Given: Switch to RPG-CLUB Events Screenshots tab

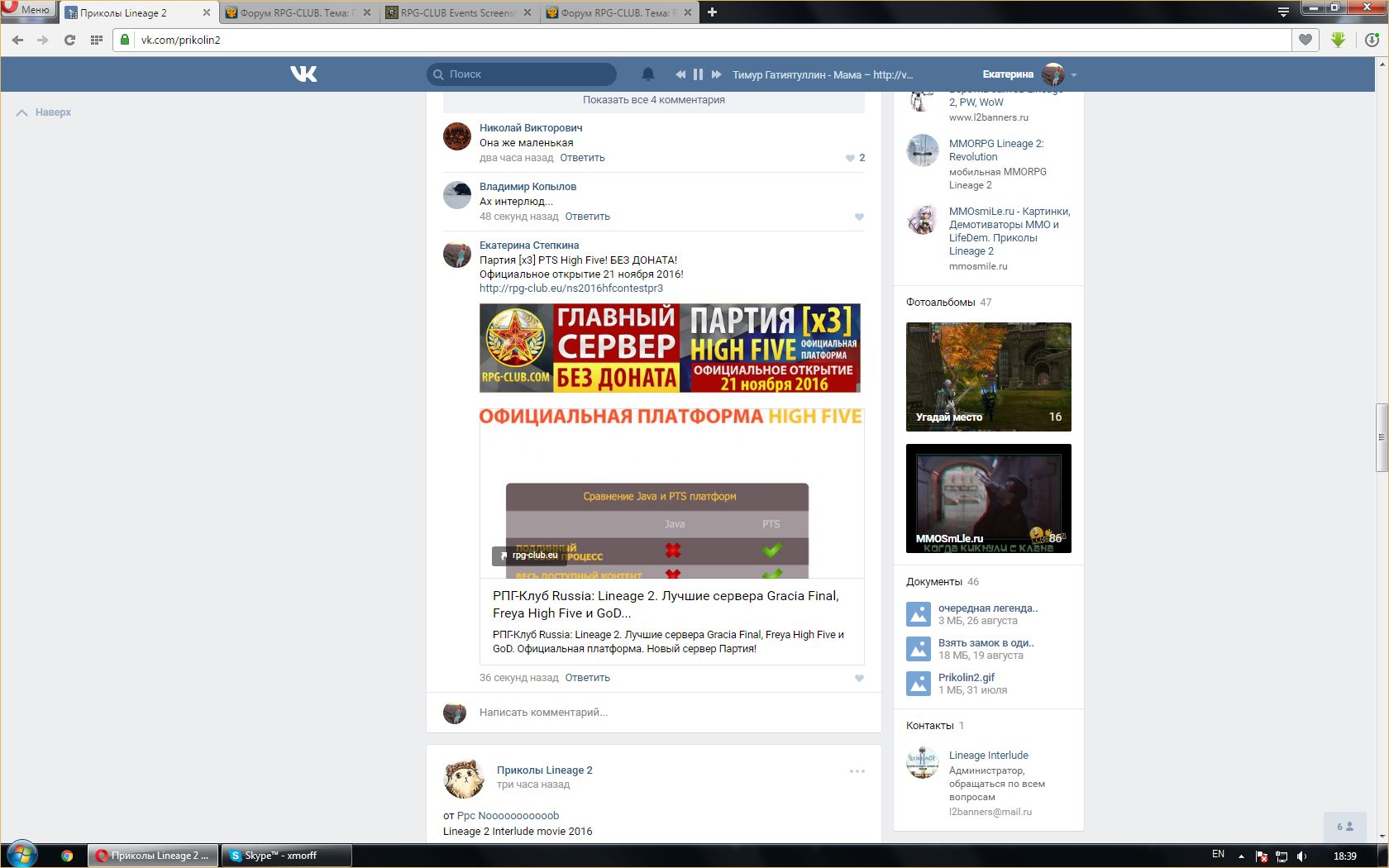Looking at the screenshot, I should 458,12.
